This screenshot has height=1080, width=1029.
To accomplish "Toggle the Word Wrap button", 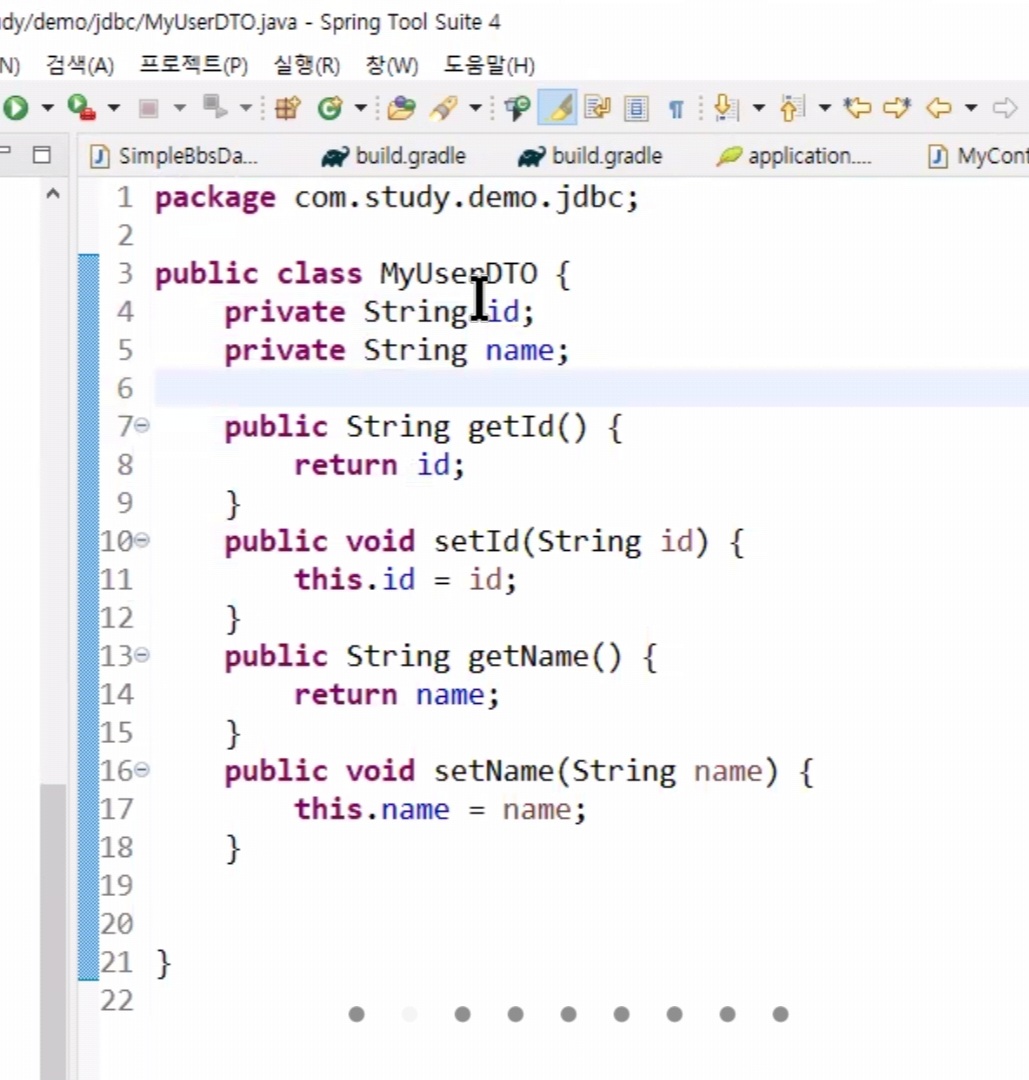I will click(598, 108).
